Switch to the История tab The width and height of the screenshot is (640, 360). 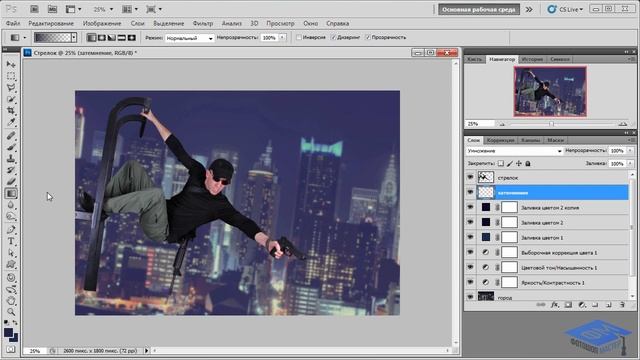click(x=532, y=59)
